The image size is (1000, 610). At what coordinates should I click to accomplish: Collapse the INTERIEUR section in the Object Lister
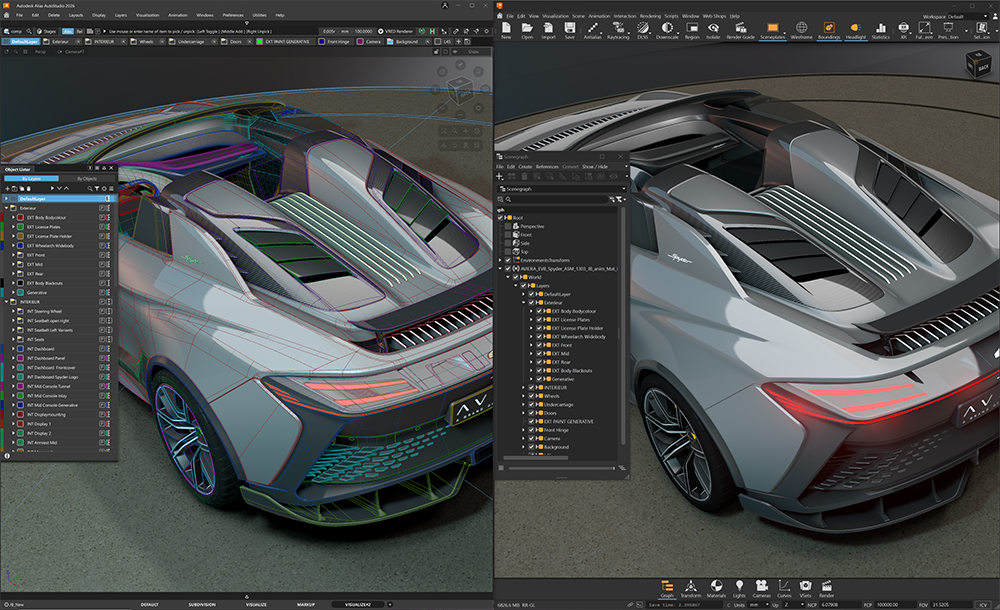point(8,302)
